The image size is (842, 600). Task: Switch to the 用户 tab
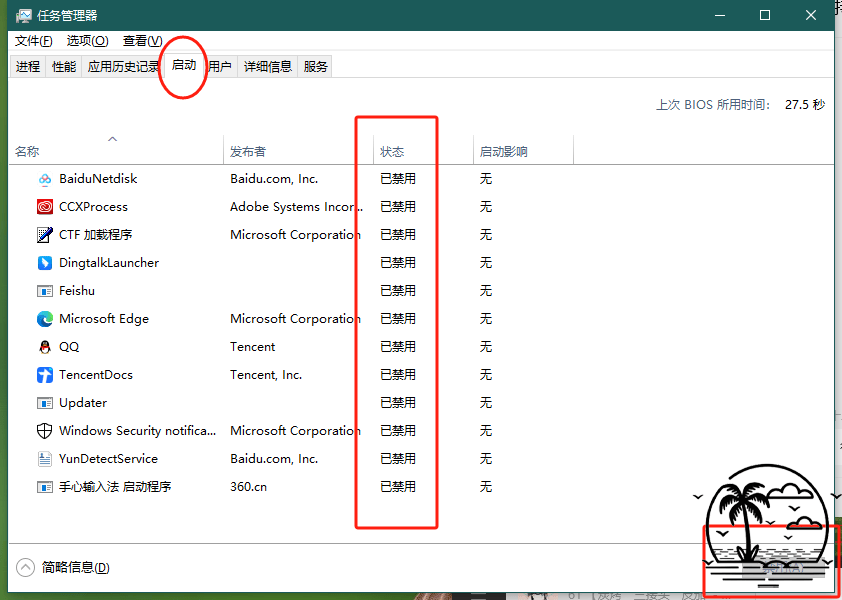coord(220,67)
